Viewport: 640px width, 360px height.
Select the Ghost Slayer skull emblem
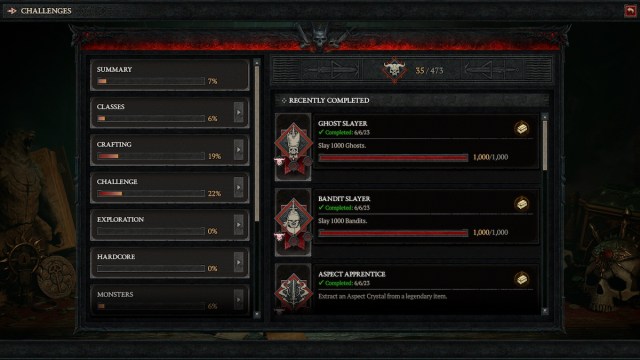[293, 147]
